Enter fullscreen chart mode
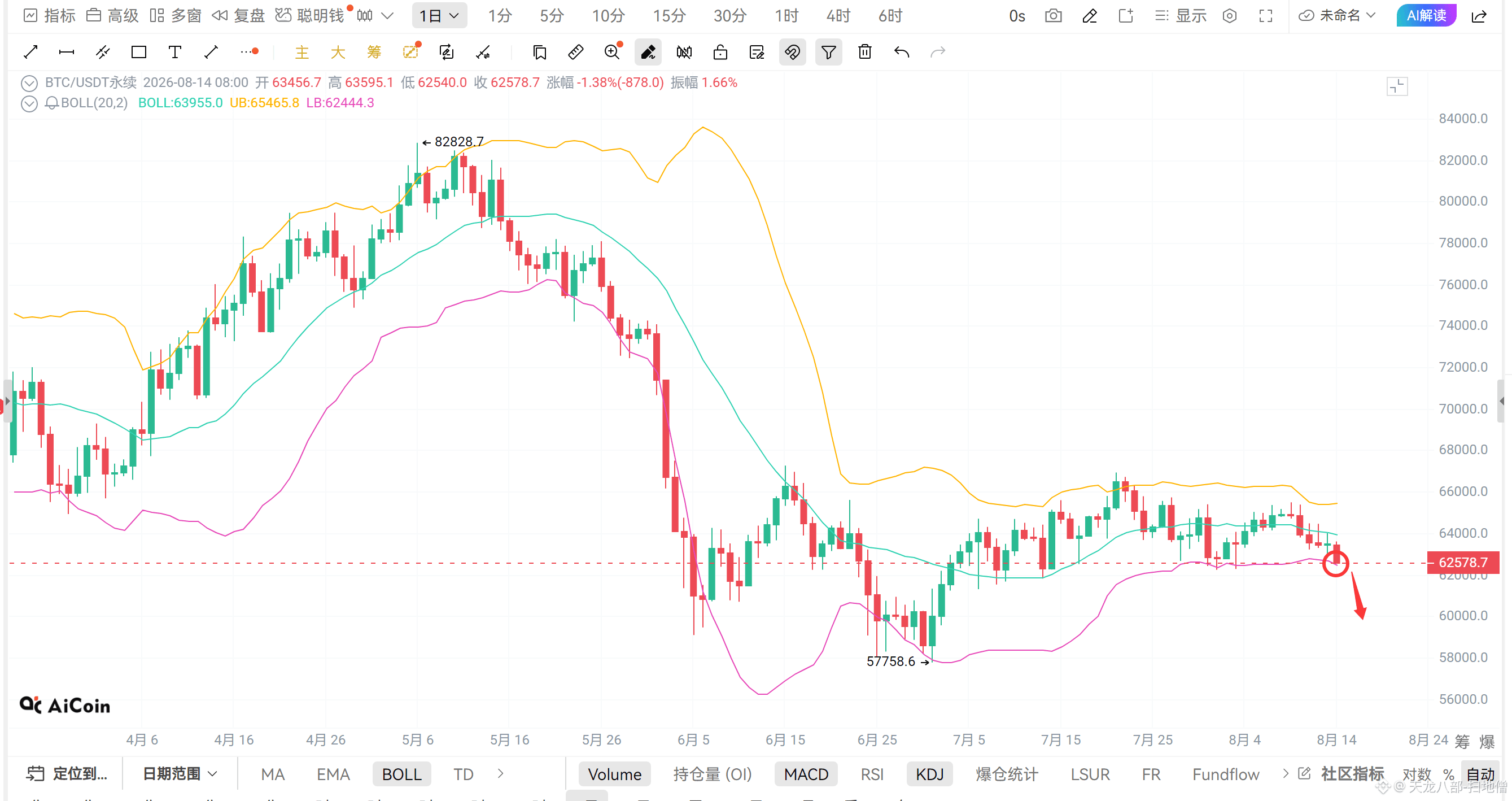Viewport: 1512px width, 801px height. pyautogui.click(x=1266, y=16)
